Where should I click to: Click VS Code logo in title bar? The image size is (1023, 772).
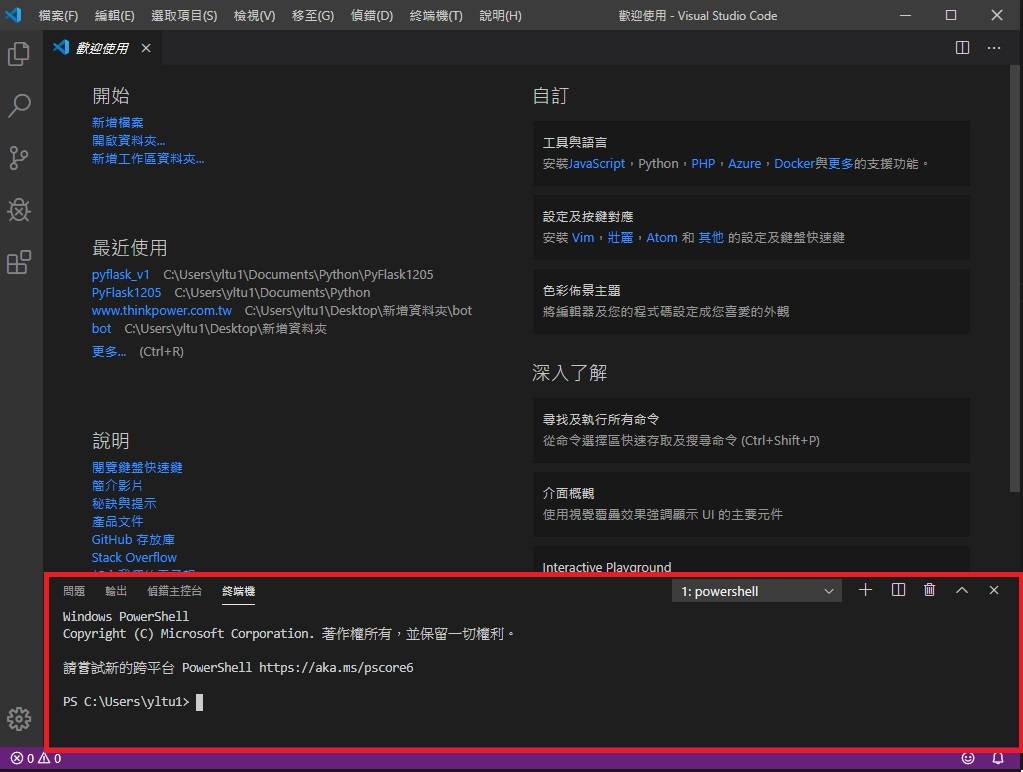(x=14, y=15)
